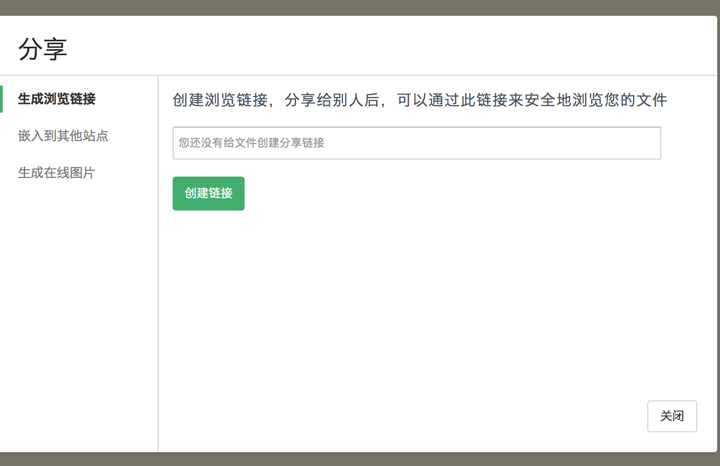This screenshot has width=720, height=466.
Task: Switch to 生成在线图片 tab
Action: point(56,173)
